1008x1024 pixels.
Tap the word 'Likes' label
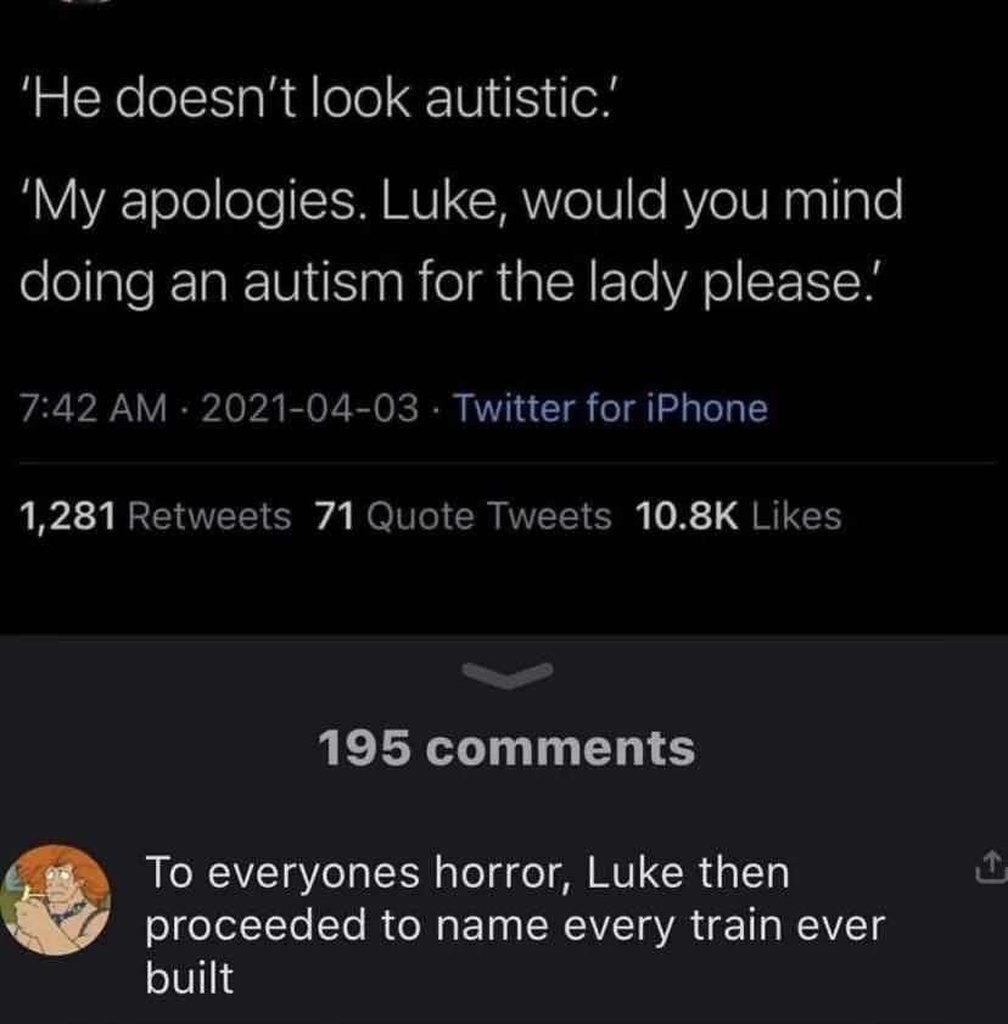pyautogui.click(x=796, y=516)
